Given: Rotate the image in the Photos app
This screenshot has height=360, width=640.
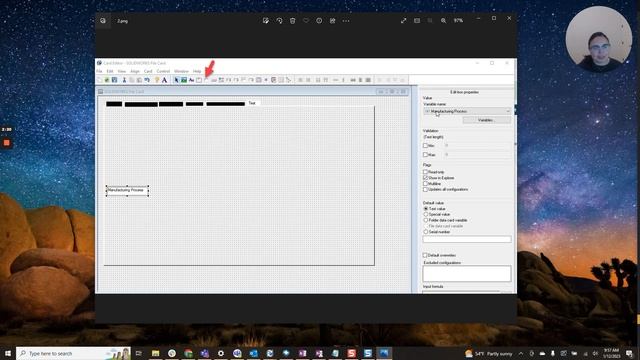Looking at the screenshot, I should coord(279,20).
